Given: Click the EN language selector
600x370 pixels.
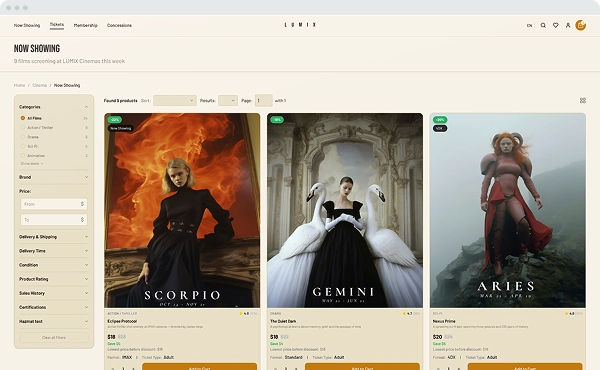Looking at the screenshot, I should 530,26.
